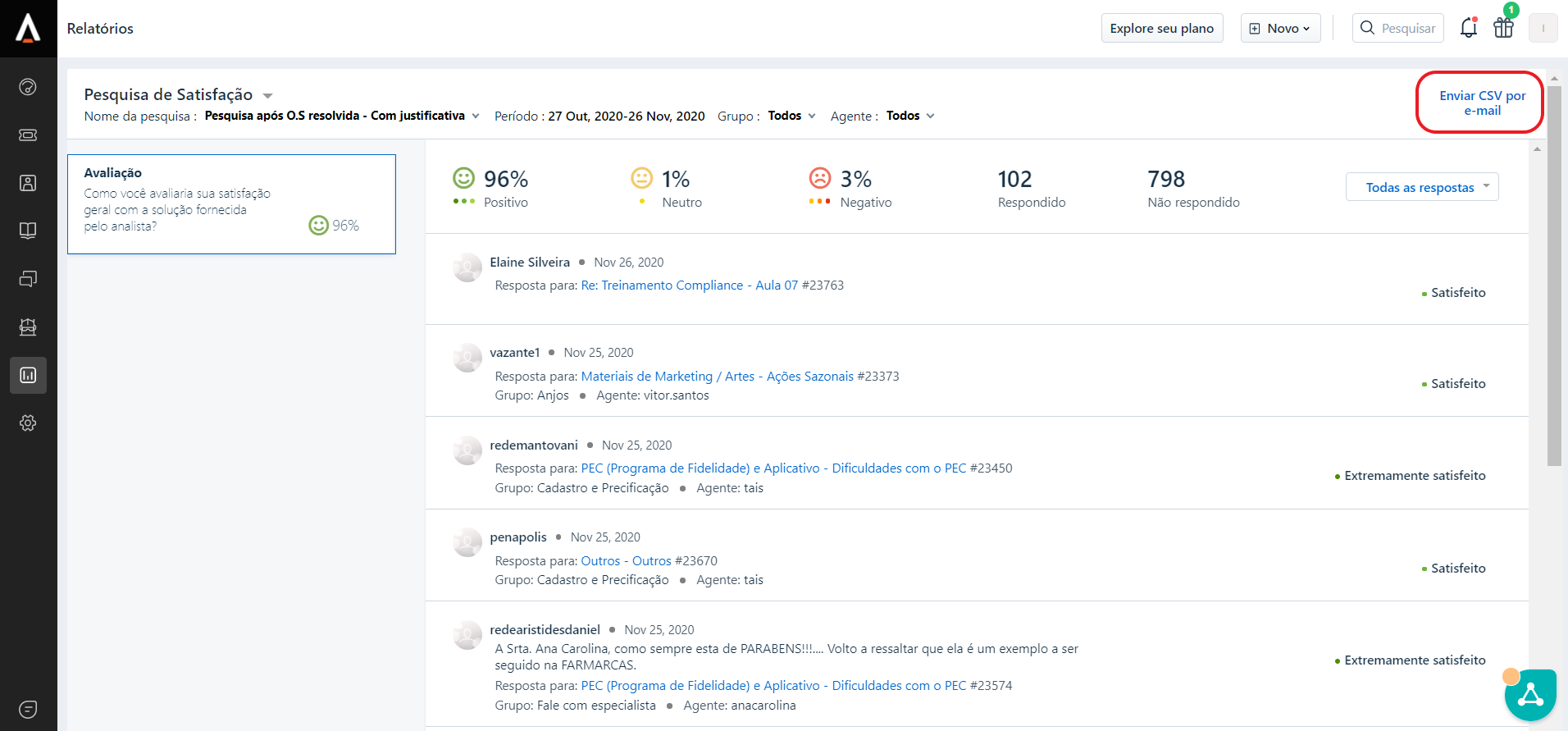Open the Treinamento Compliance - Aula 07 link
The image size is (1568, 731).
point(689,286)
